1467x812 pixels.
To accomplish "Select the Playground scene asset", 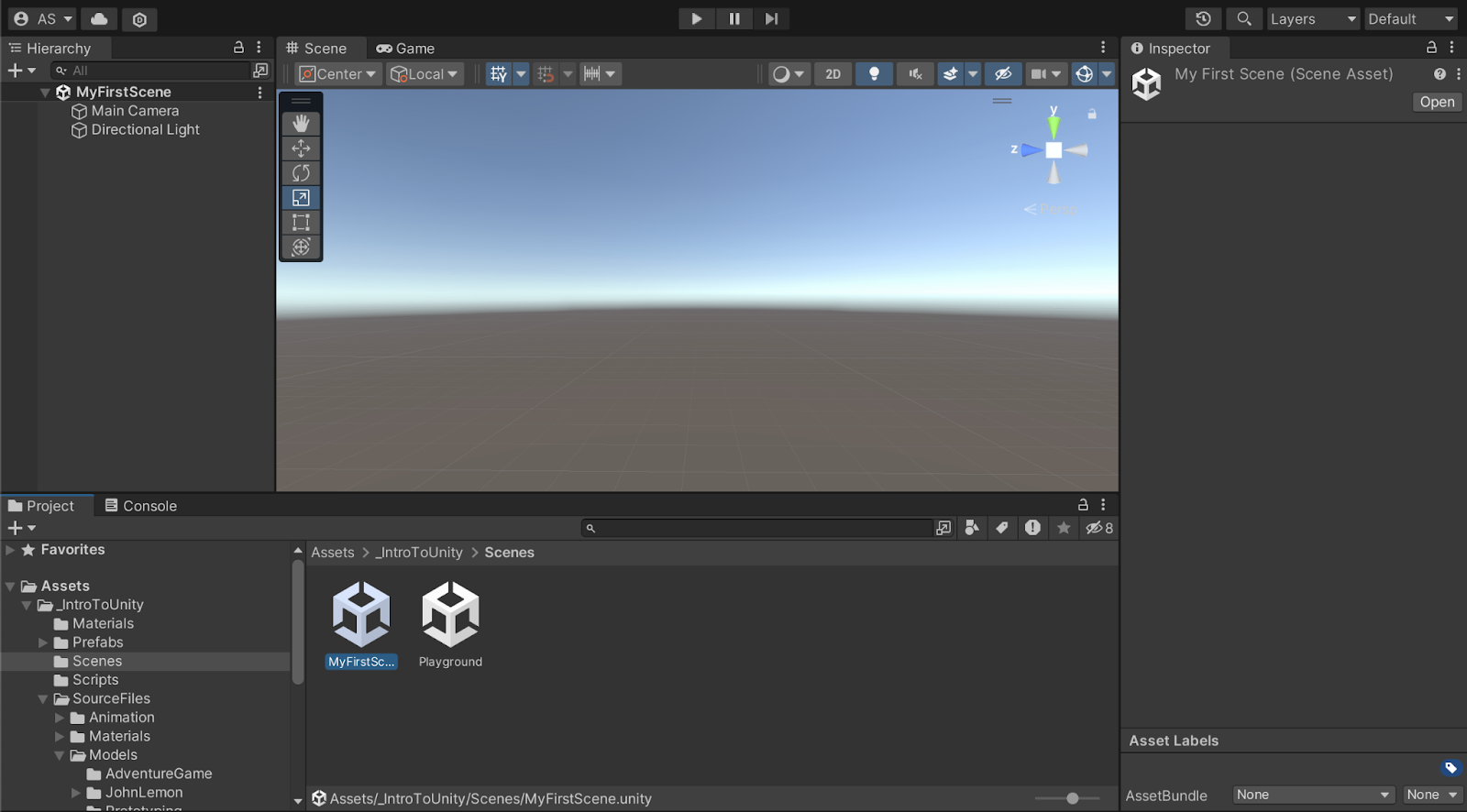I will (450, 625).
